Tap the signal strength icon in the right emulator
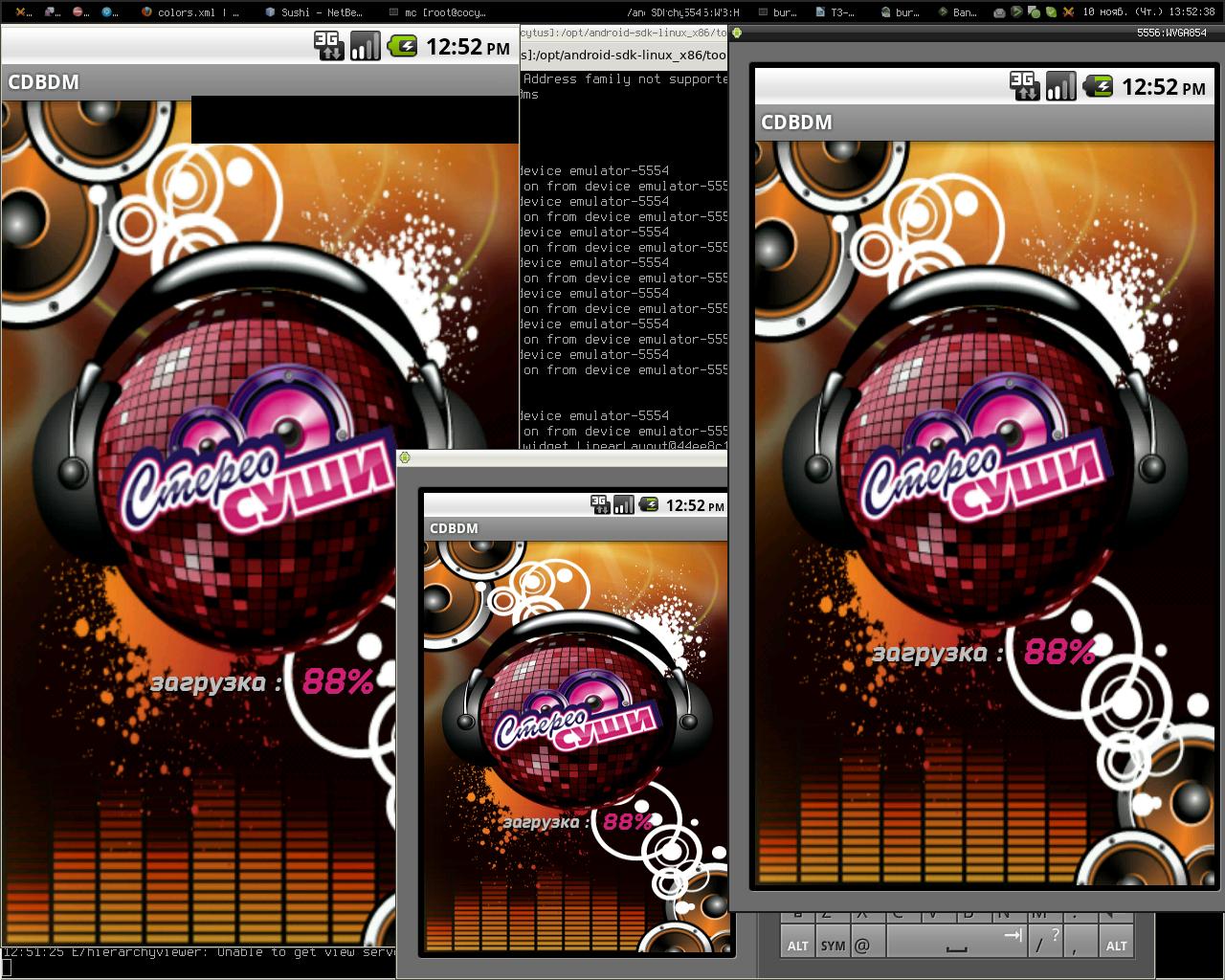1225x980 pixels. [x=1060, y=86]
